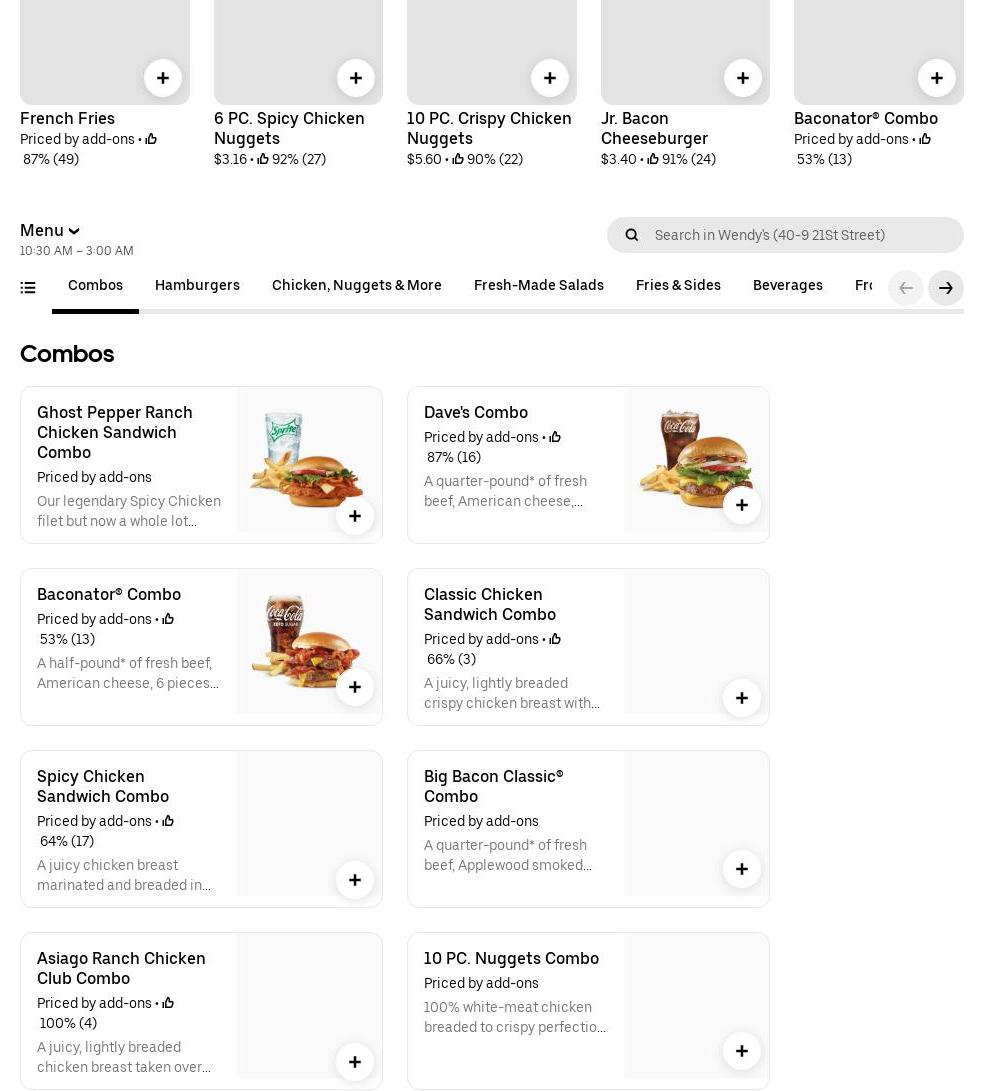984x1091 pixels.
Task: Go to the Fries & Sides tab
Action: click(x=678, y=286)
